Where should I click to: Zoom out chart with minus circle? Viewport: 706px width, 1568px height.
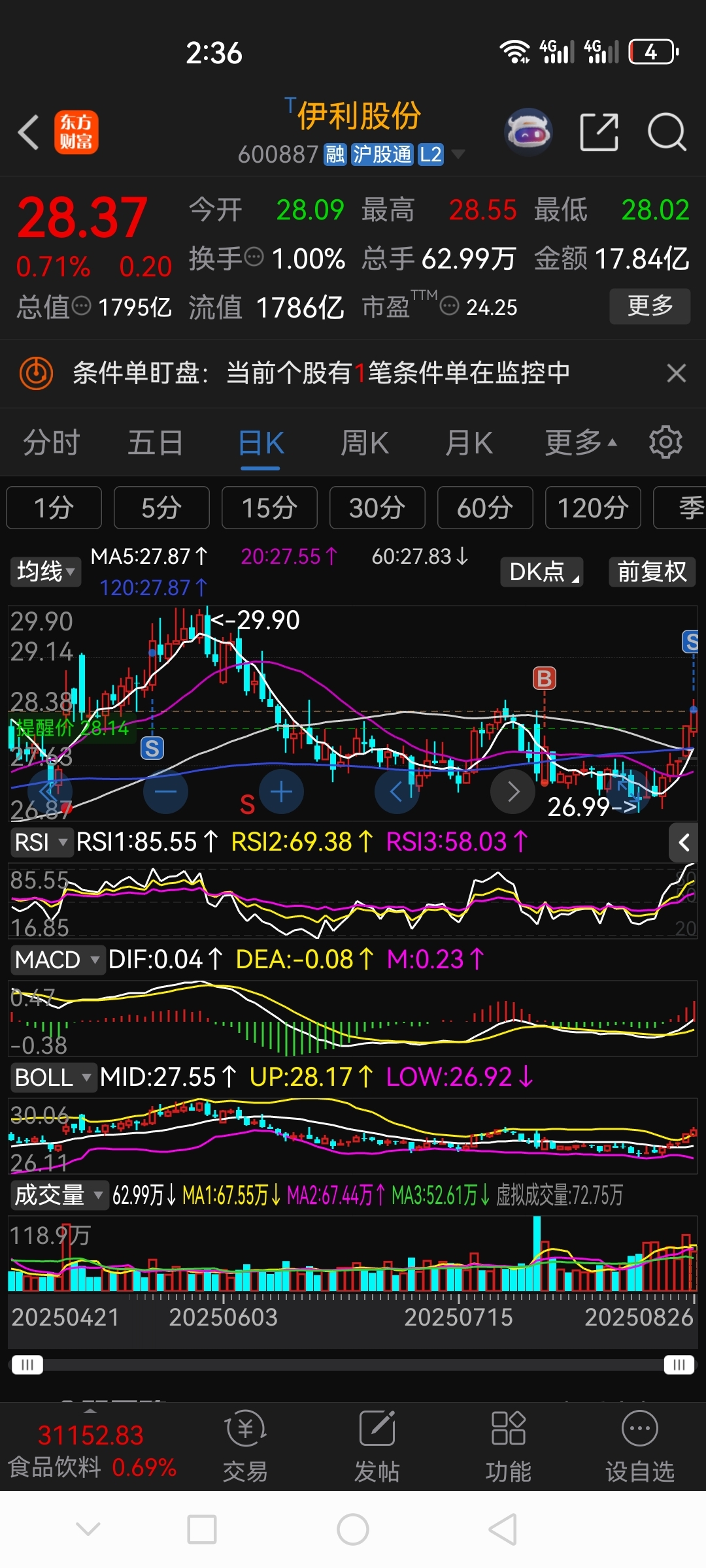(x=165, y=792)
